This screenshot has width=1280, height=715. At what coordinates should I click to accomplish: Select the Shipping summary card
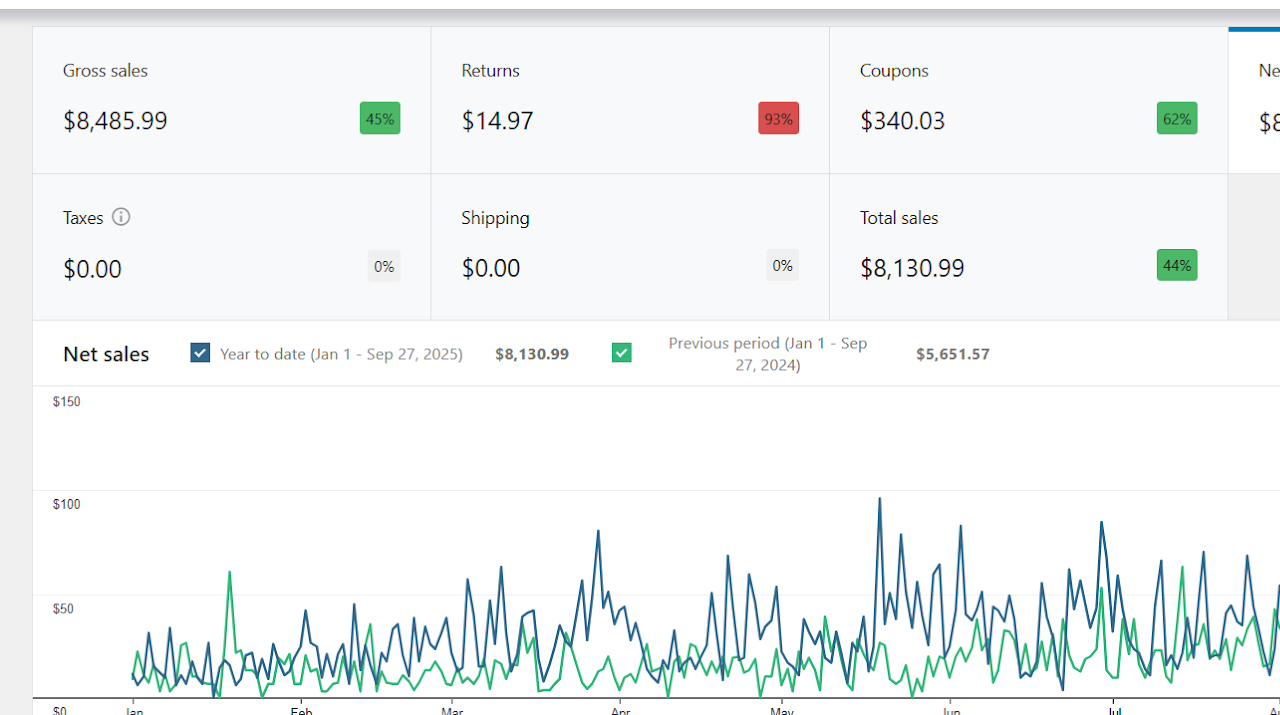coord(630,247)
